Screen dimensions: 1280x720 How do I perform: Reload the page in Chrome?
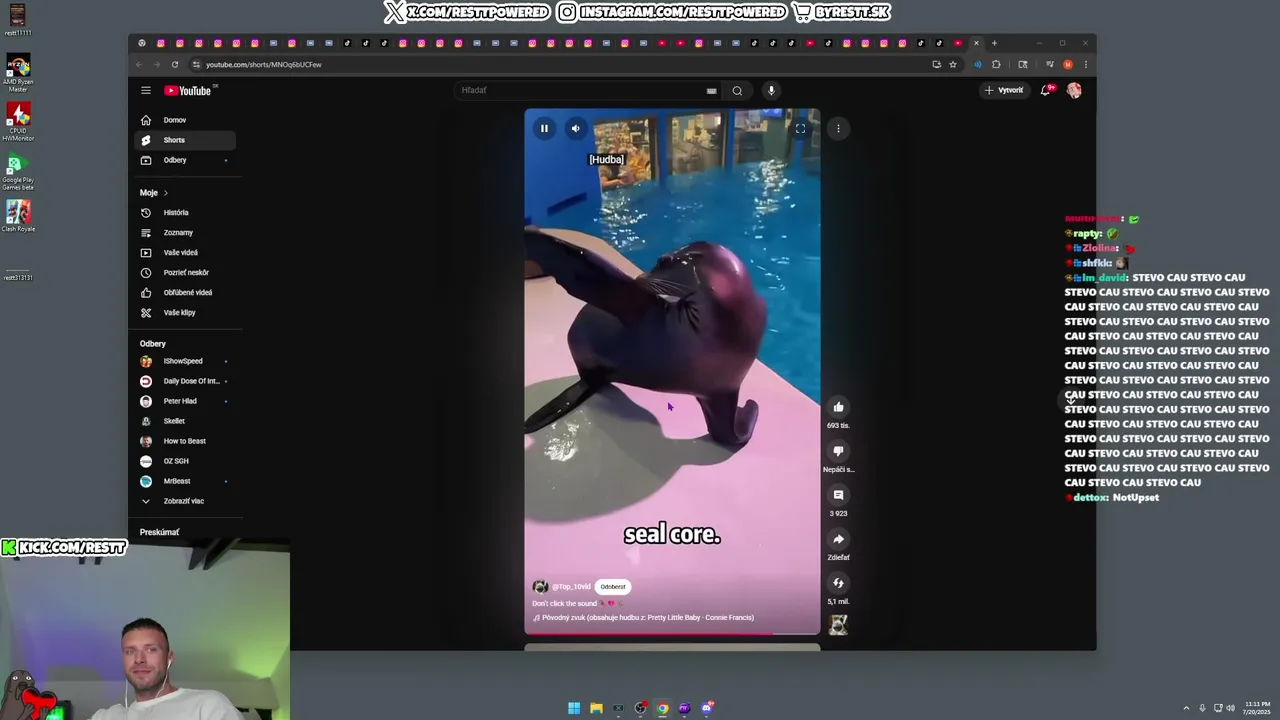coord(175,64)
